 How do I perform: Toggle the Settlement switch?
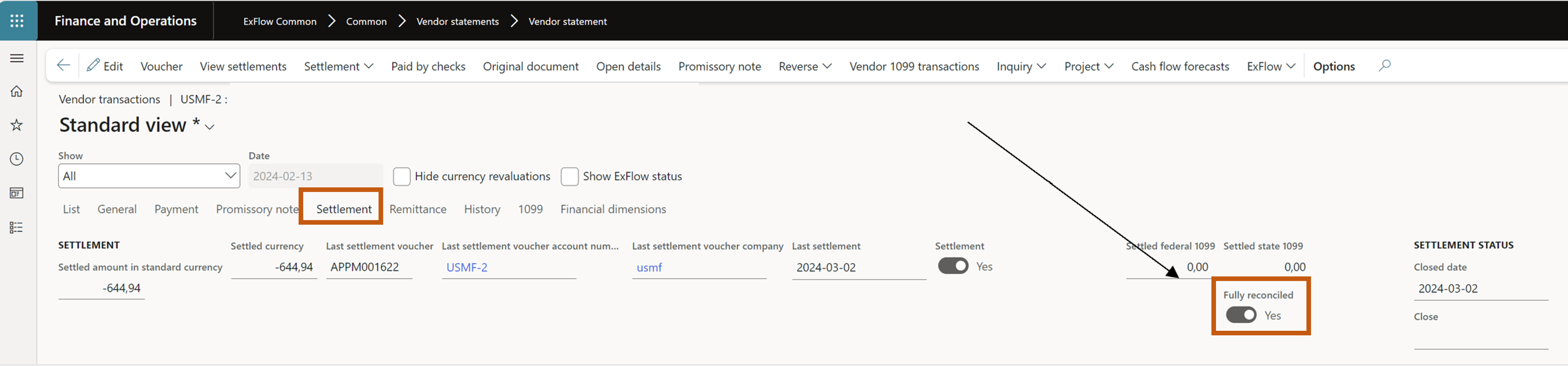pos(953,267)
